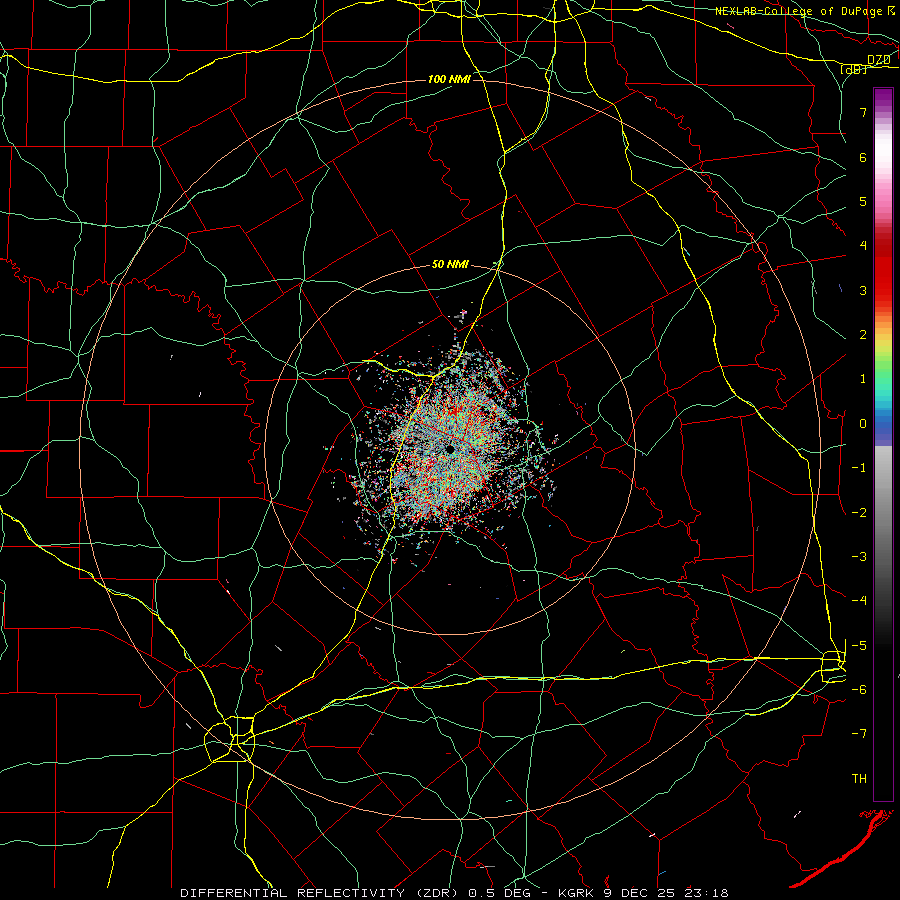The height and width of the screenshot is (900, 900).
Task: Click the -1 dB scale label
Action: (859, 468)
